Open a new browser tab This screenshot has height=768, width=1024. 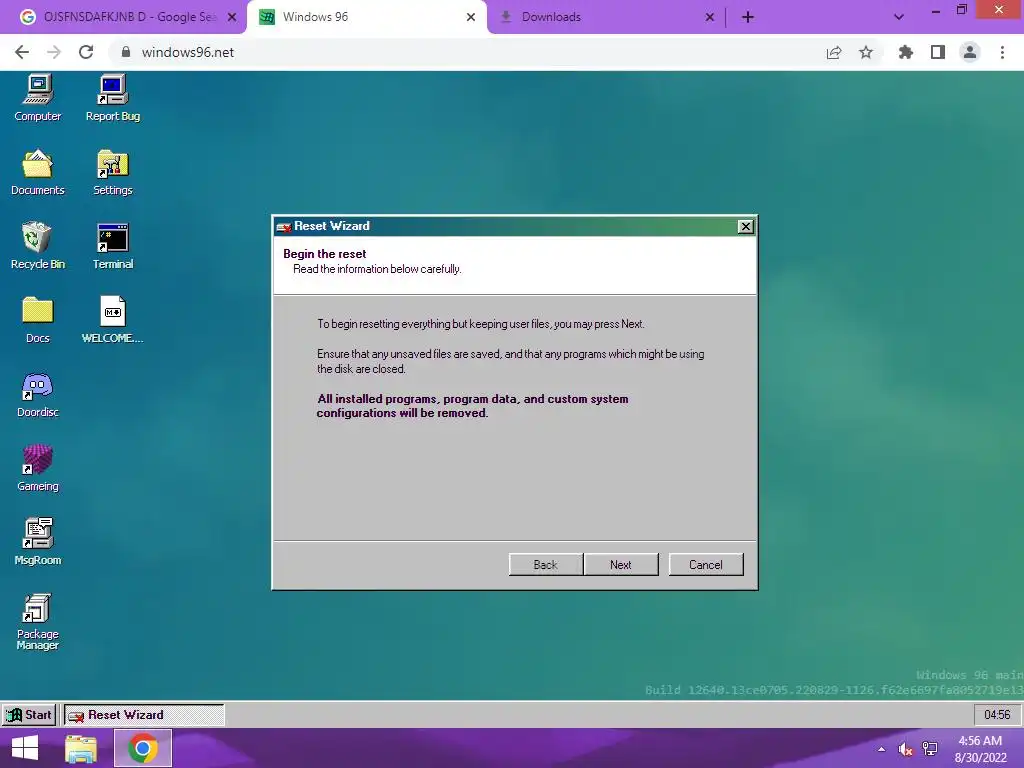pyautogui.click(x=748, y=17)
